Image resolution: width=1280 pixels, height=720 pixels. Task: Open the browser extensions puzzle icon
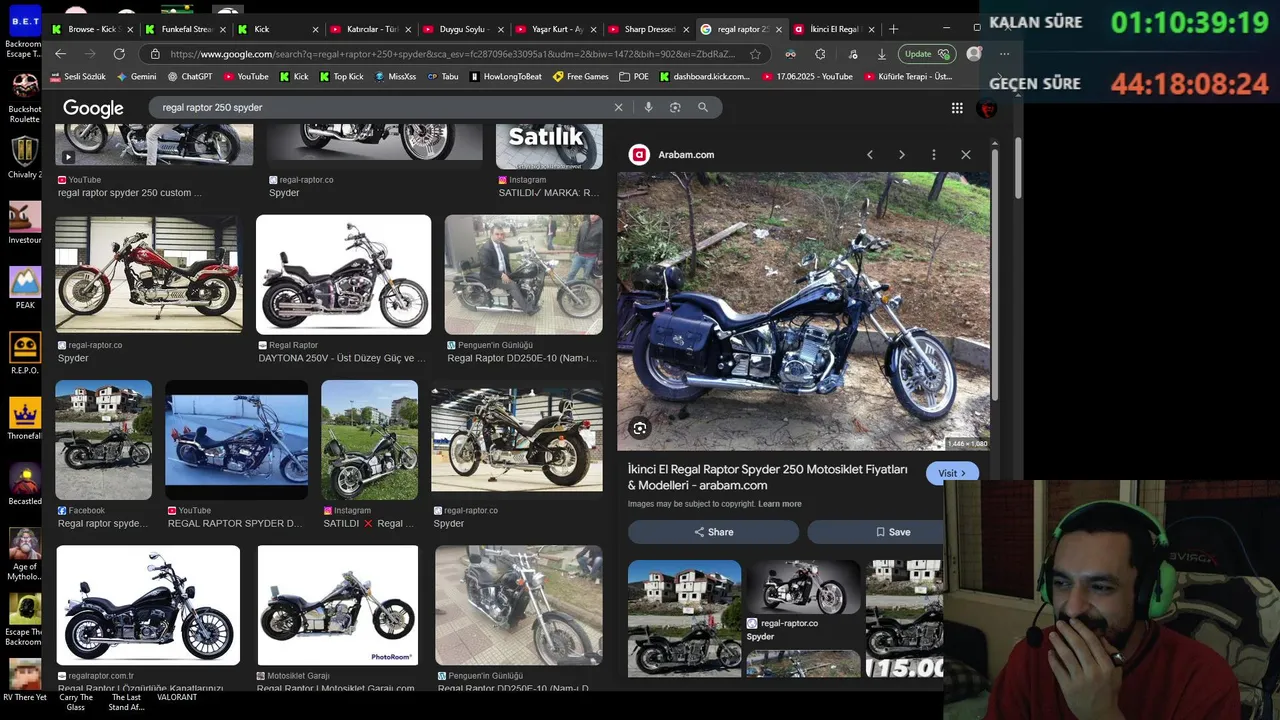820,54
